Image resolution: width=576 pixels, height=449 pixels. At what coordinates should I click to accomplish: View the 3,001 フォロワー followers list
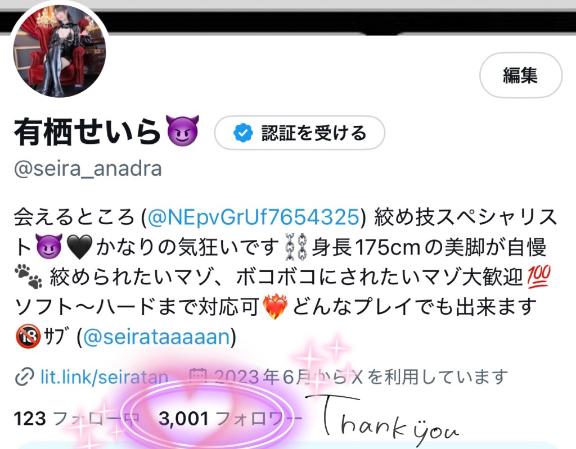(230, 419)
